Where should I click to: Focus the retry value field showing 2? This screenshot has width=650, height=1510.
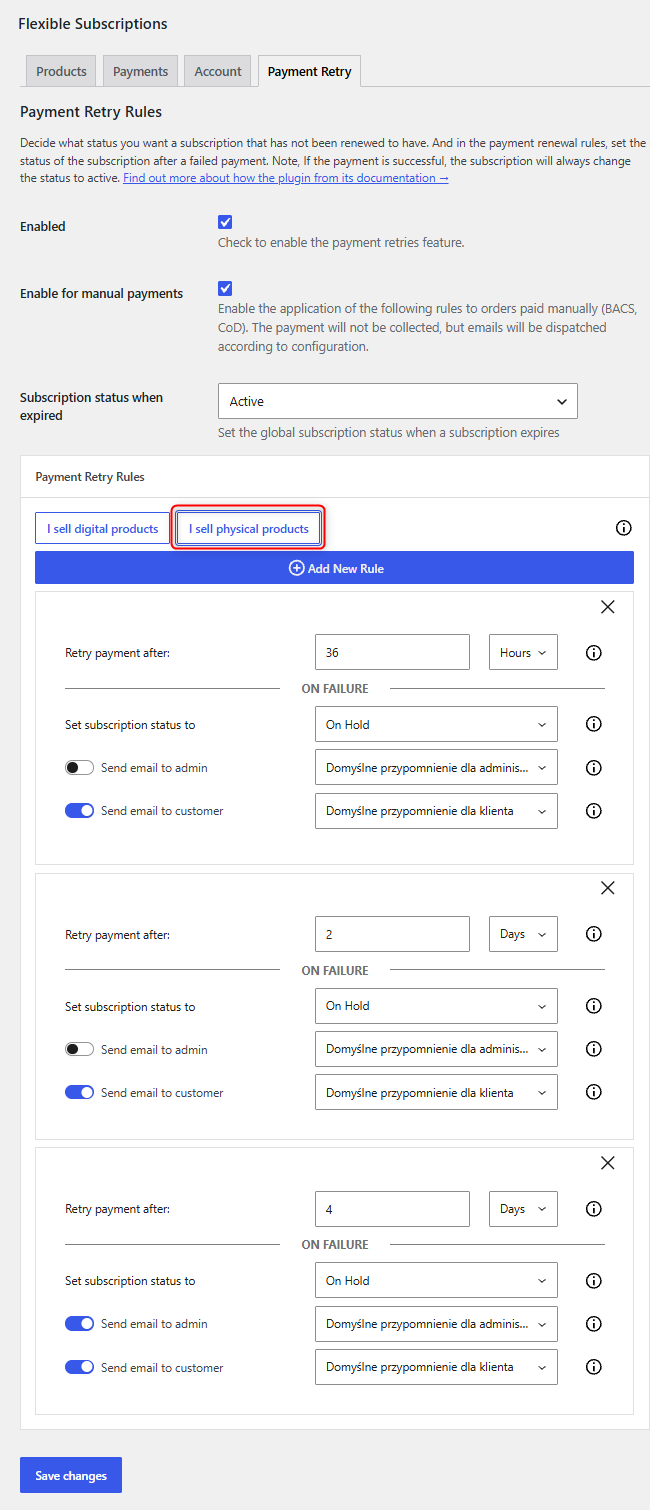pos(392,934)
